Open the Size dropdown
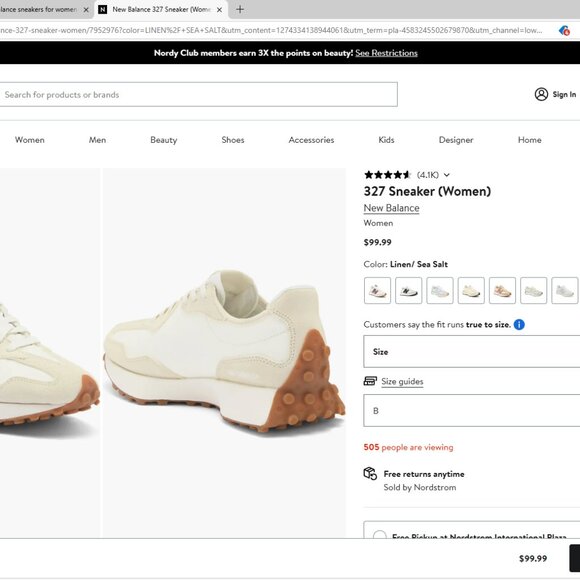580x580 pixels. pyautogui.click(x=472, y=351)
